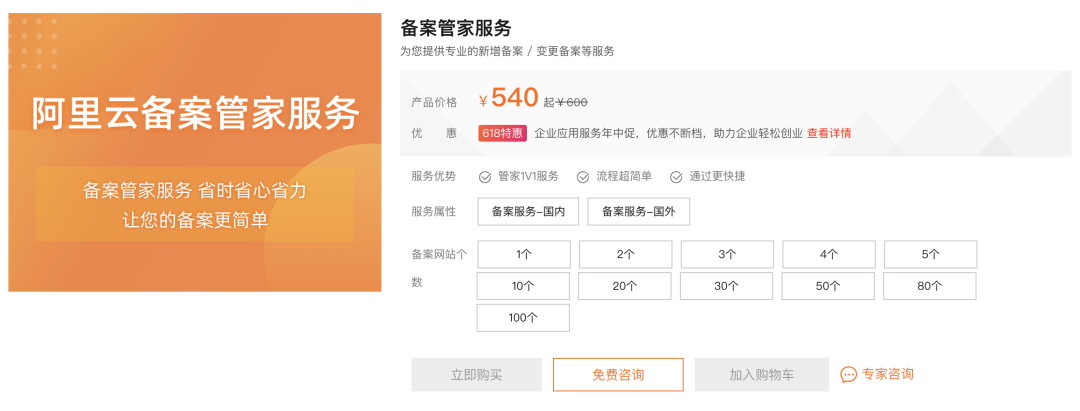The width and height of the screenshot is (1080, 411).
Task: Open the 查看详情 discount details link
Action: tap(829, 133)
